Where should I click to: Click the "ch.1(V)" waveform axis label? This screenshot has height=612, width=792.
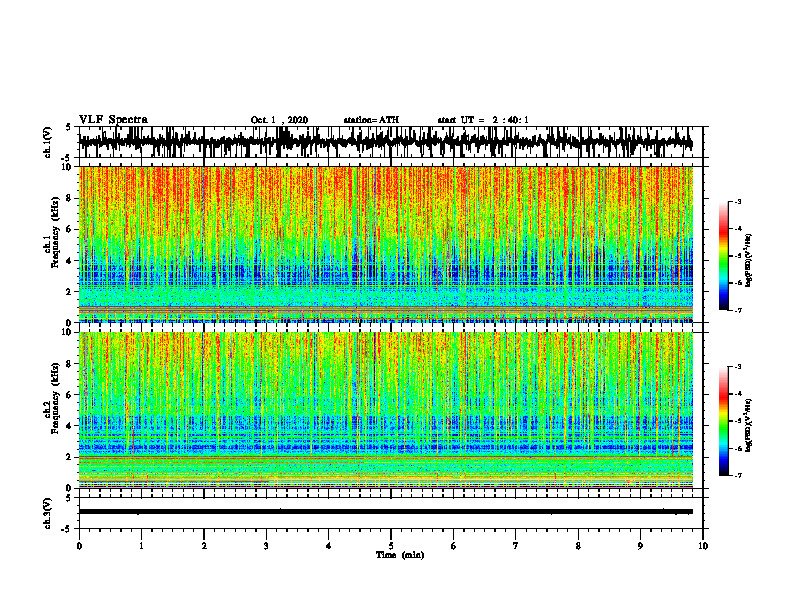pyautogui.click(x=48, y=143)
